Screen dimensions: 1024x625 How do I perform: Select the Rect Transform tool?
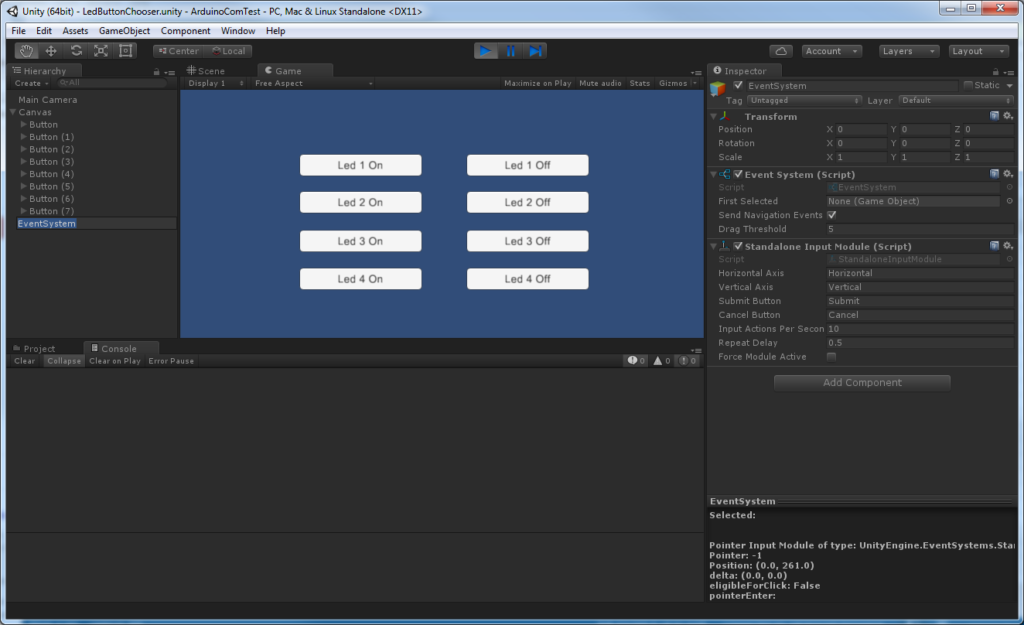click(x=126, y=51)
